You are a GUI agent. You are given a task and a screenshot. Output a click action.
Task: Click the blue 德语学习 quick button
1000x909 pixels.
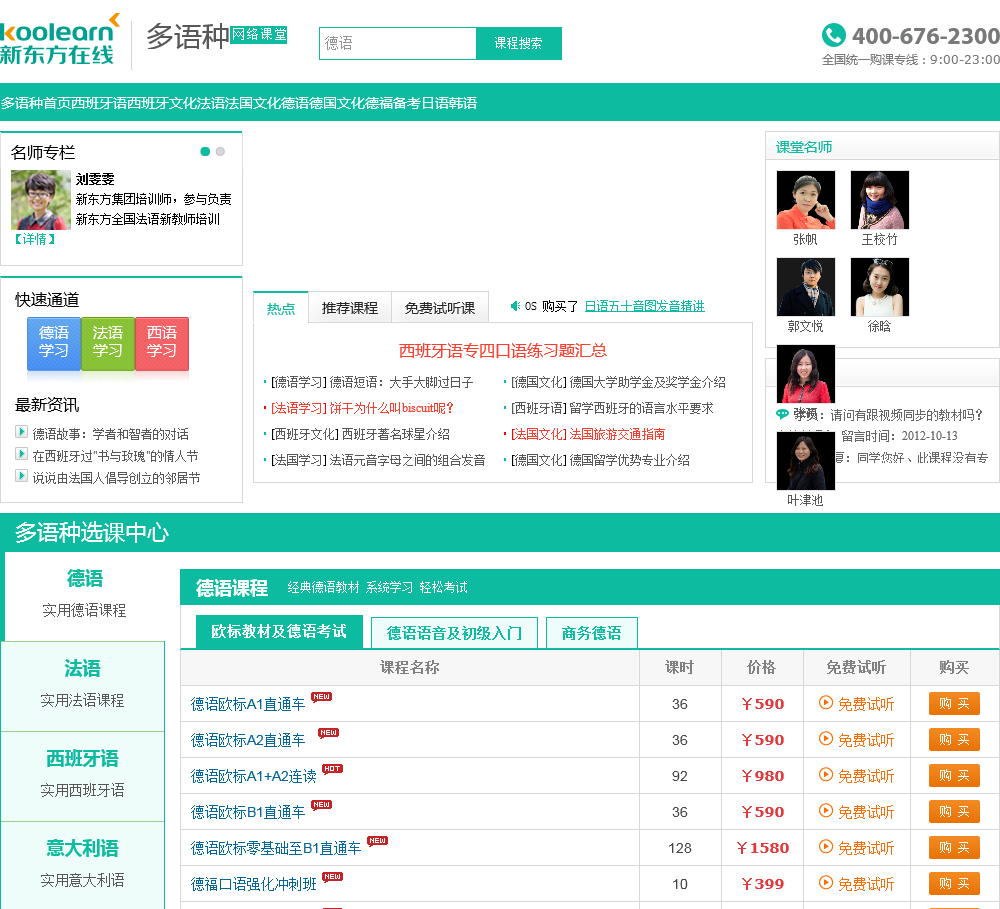pos(54,343)
